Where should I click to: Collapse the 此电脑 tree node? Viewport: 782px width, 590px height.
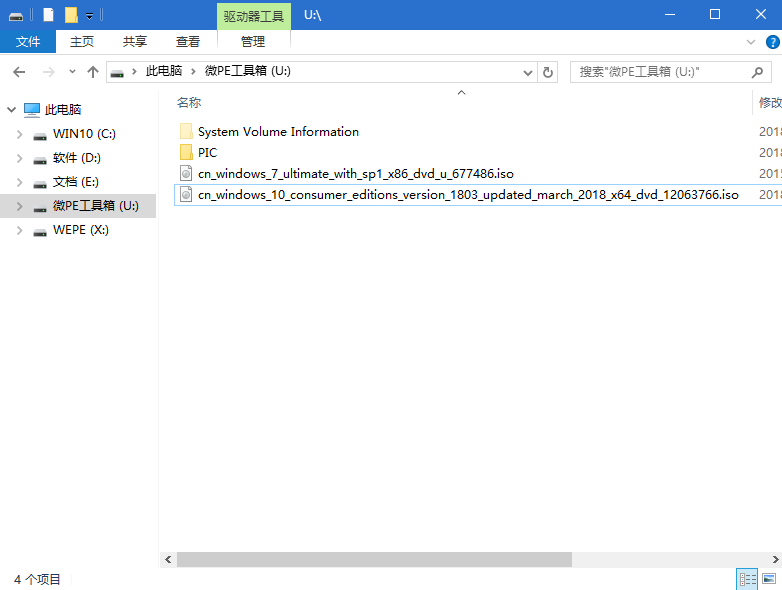coord(11,109)
